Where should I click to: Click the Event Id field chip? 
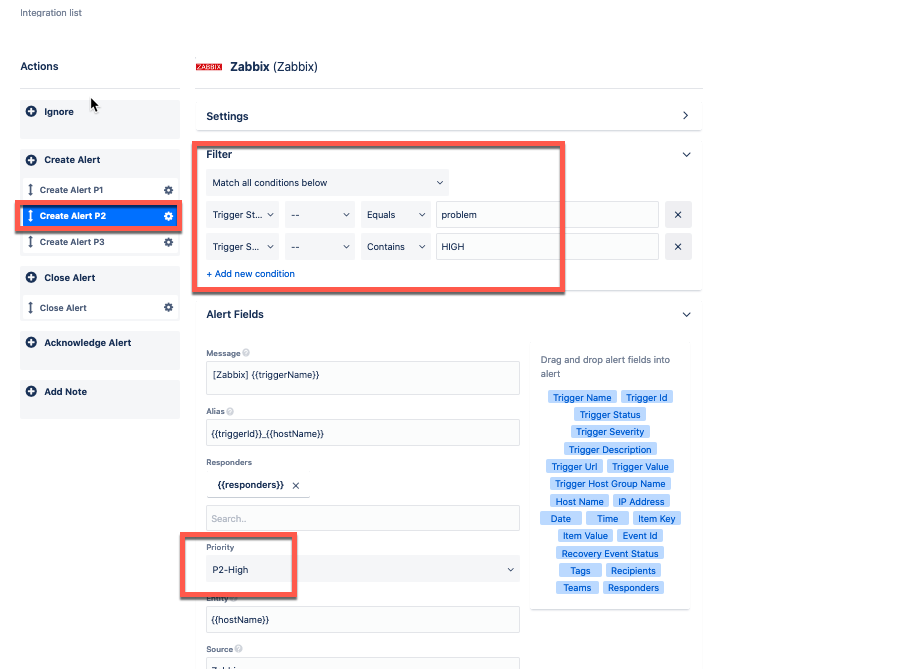639,536
